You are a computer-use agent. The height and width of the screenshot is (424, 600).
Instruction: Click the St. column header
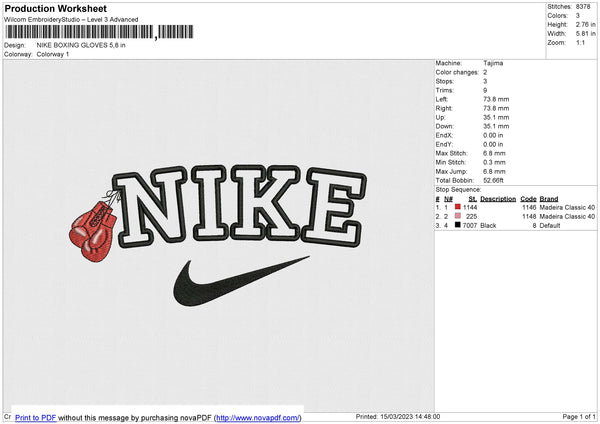click(473, 199)
